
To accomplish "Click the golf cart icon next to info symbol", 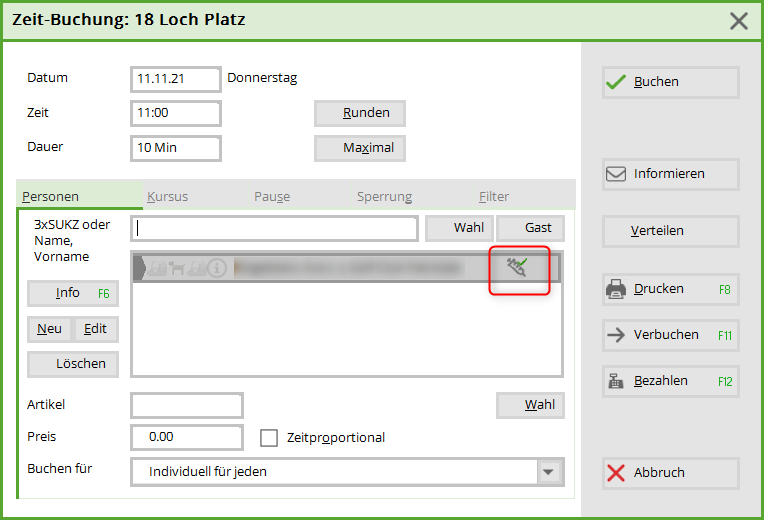I will (197, 268).
